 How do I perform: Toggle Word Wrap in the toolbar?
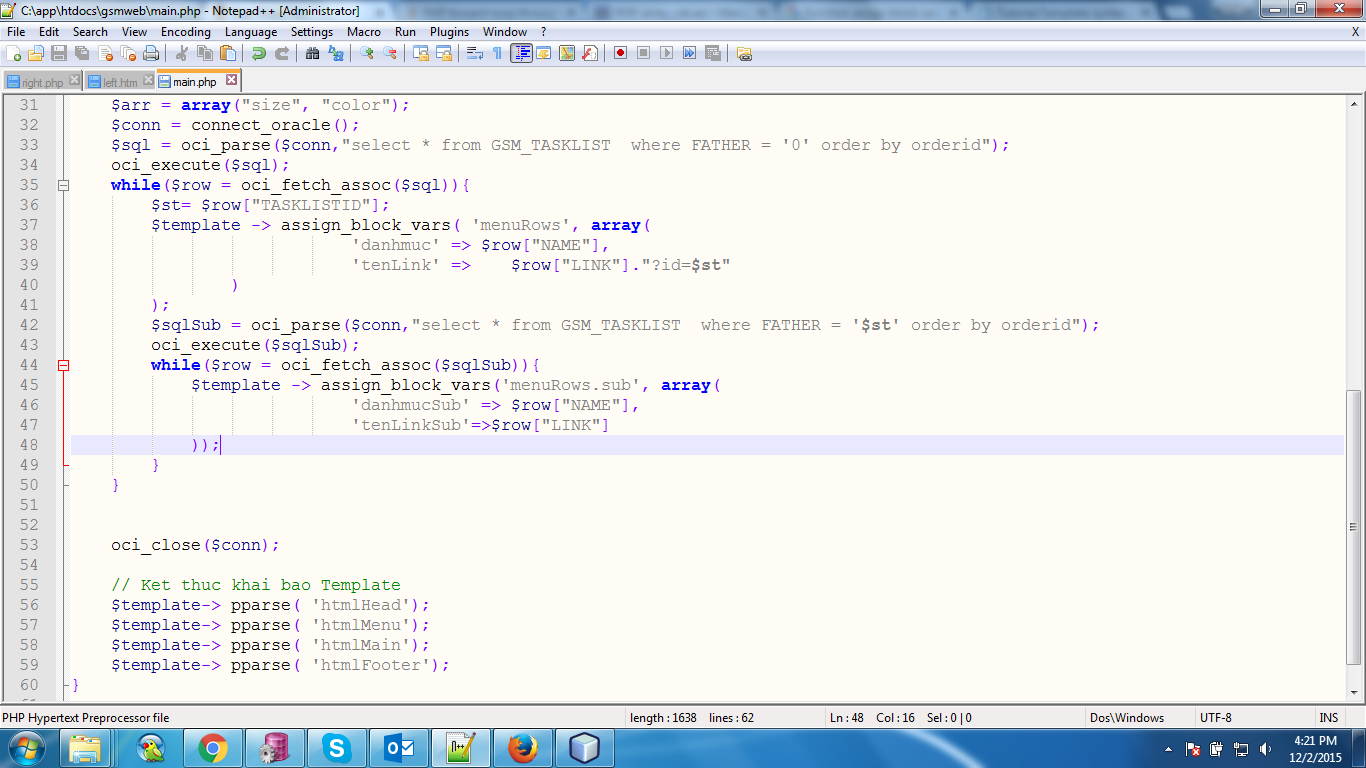475,53
